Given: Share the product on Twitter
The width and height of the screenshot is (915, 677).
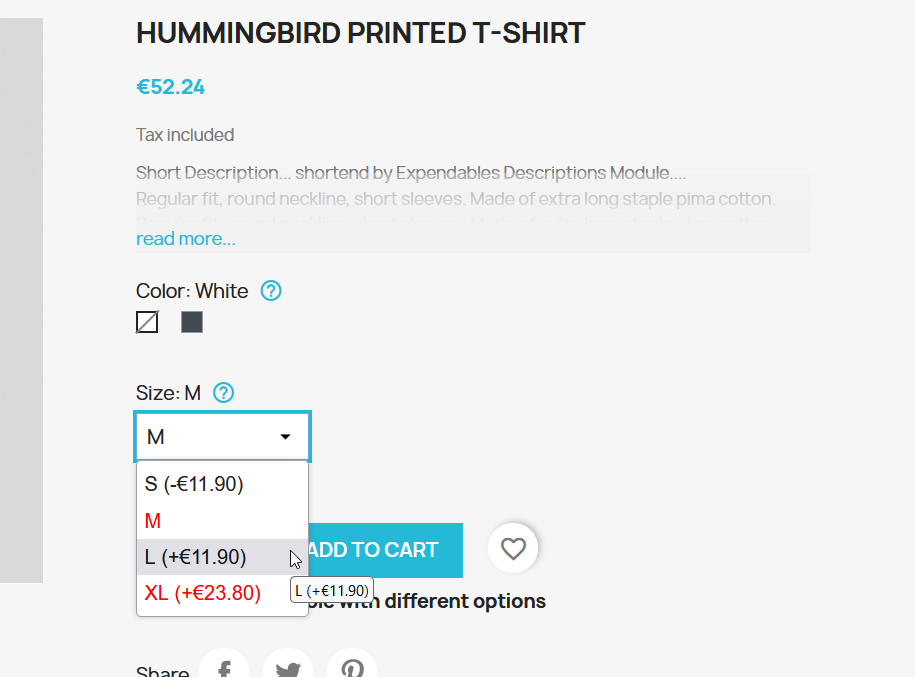Looking at the screenshot, I should [288, 668].
